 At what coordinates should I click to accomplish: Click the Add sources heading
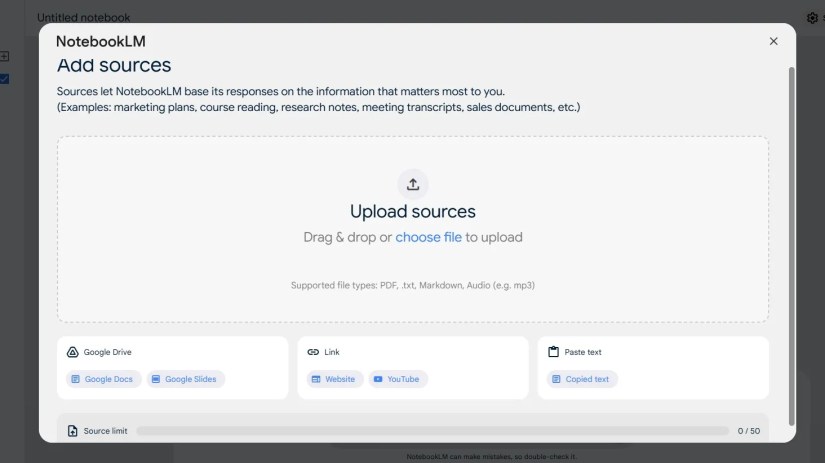pos(114,65)
